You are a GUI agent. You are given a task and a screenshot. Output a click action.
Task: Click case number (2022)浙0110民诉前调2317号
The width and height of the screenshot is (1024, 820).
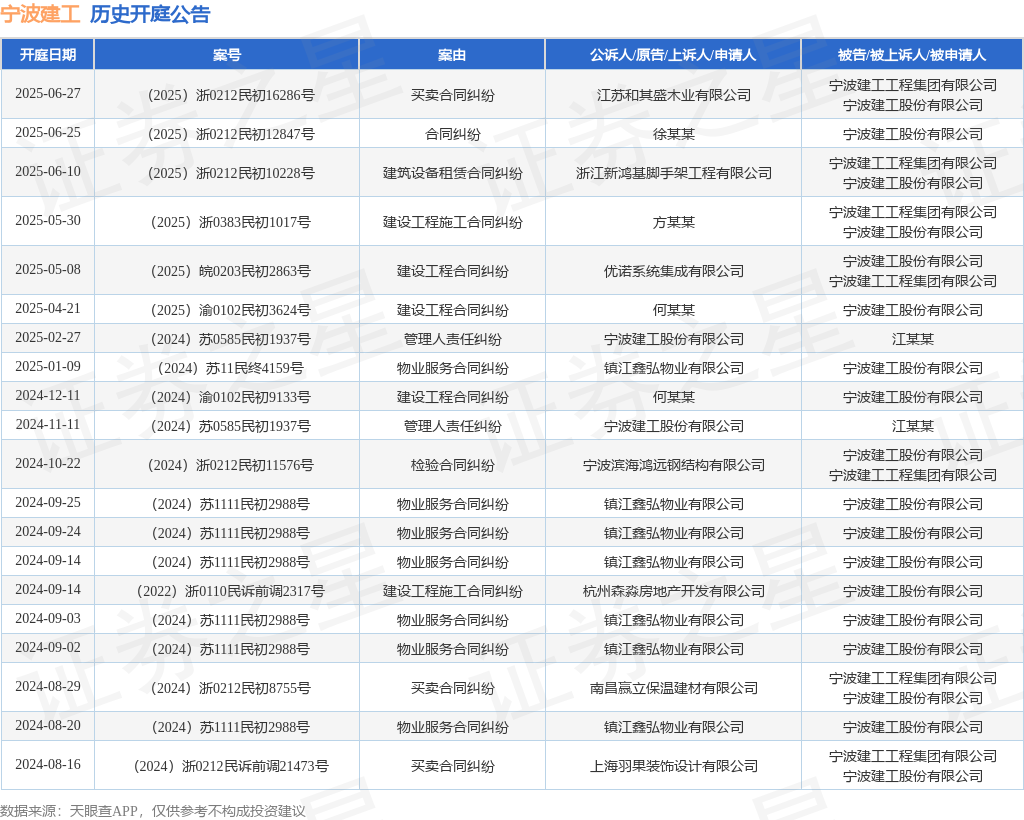231,591
